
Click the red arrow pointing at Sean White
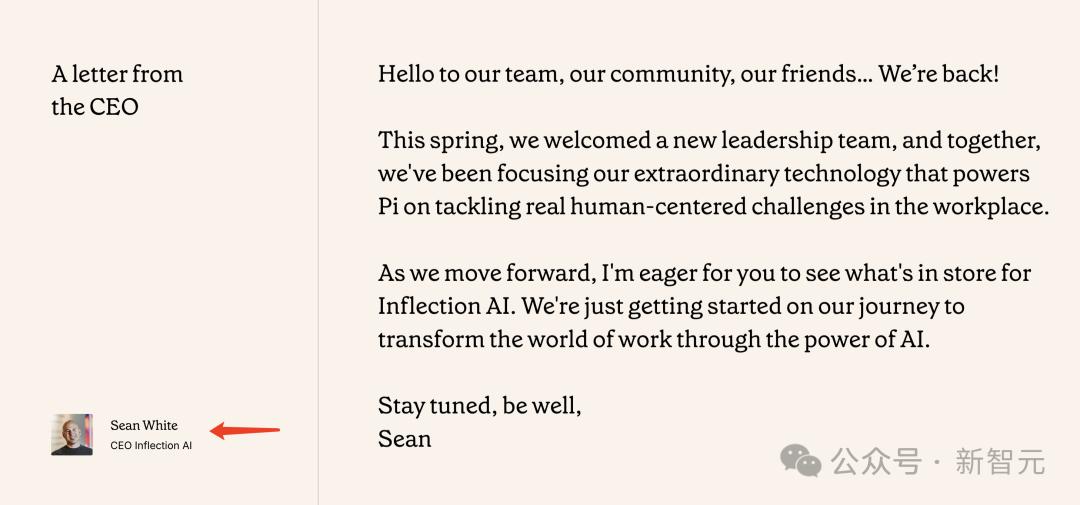pyautogui.click(x=245, y=432)
